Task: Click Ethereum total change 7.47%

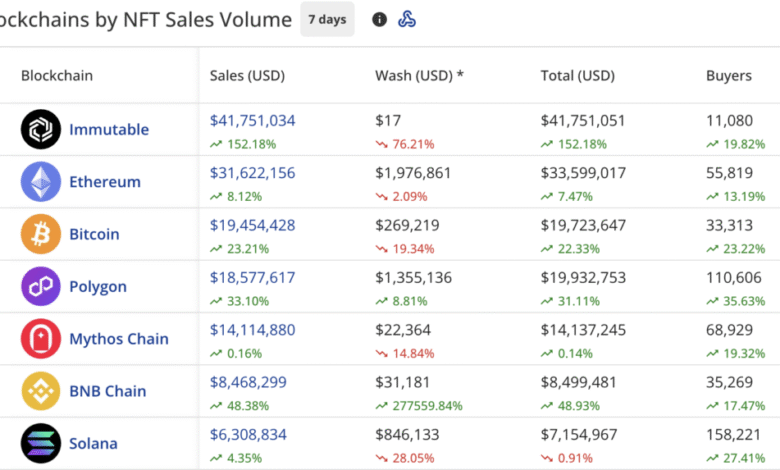Action: coord(575,196)
